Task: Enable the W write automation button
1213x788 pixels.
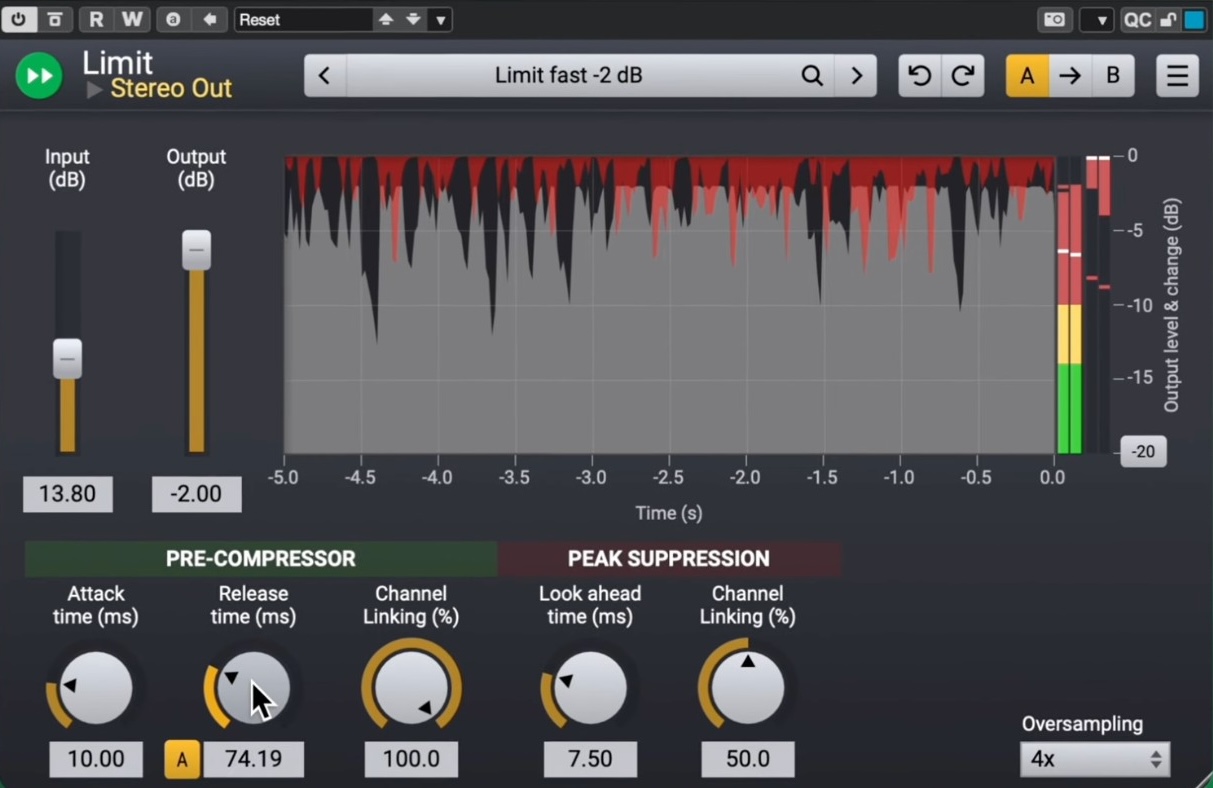Action: tap(131, 19)
